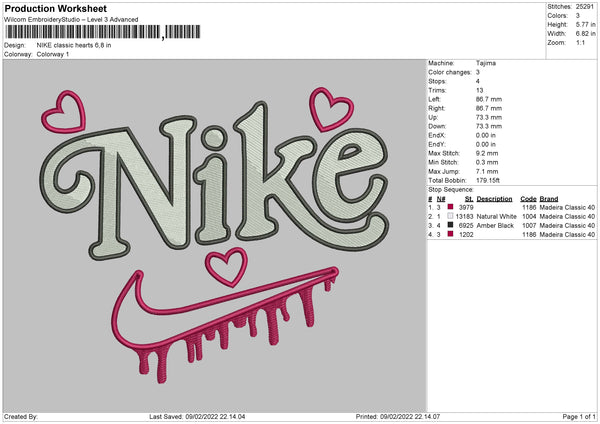The image size is (600, 424).
Task: Click the 'Brand' column header
Action: click(x=549, y=199)
